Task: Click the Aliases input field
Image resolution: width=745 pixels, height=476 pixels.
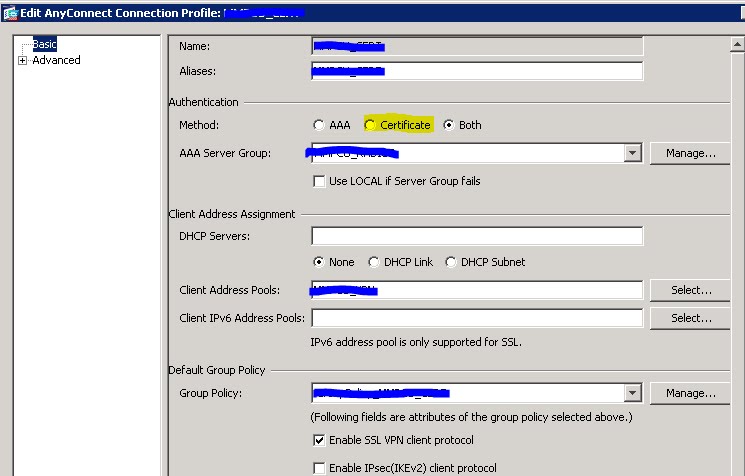Action: pos(477,71)
